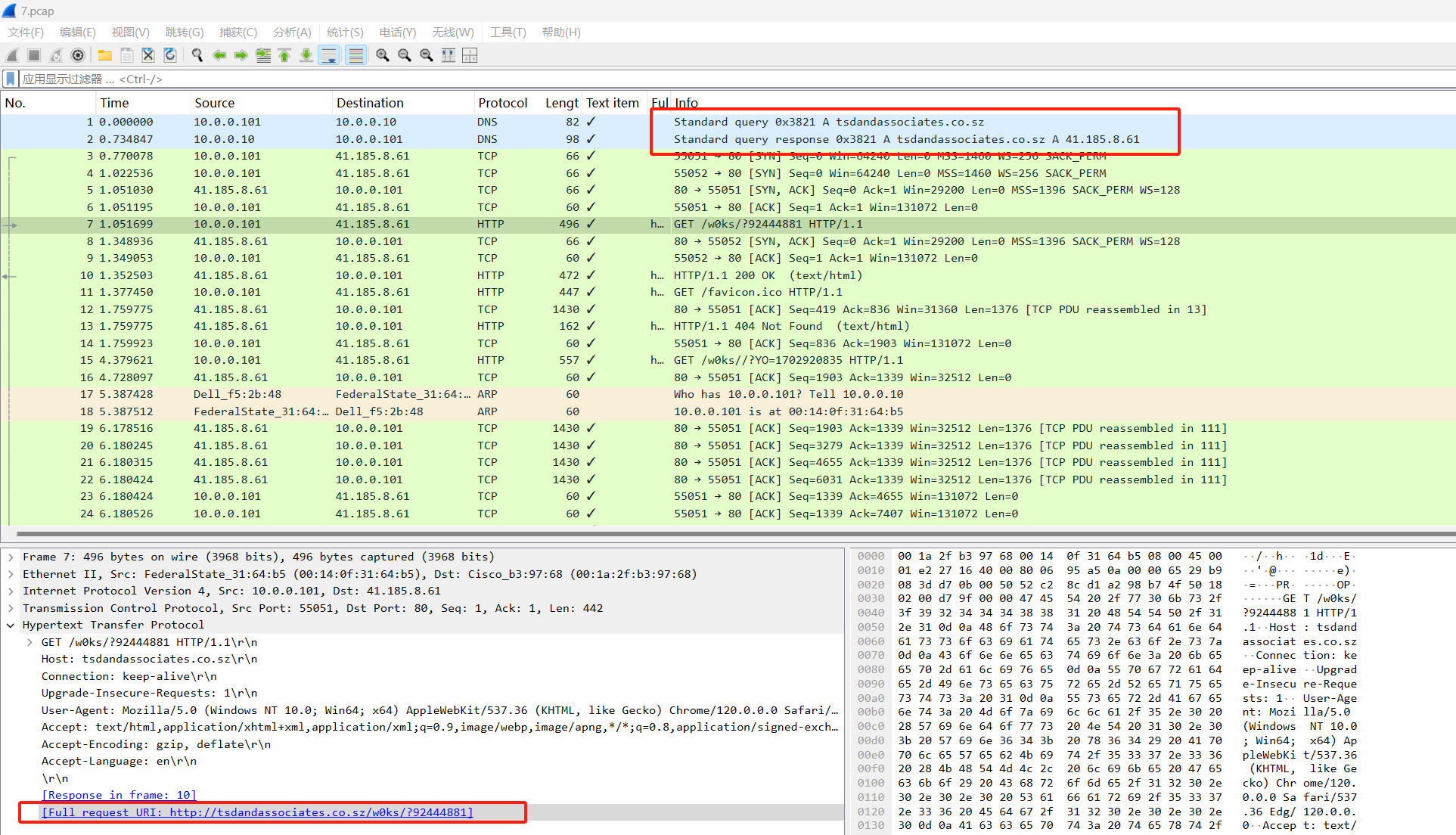Click the open capture file folder icon

coord(105,55)
